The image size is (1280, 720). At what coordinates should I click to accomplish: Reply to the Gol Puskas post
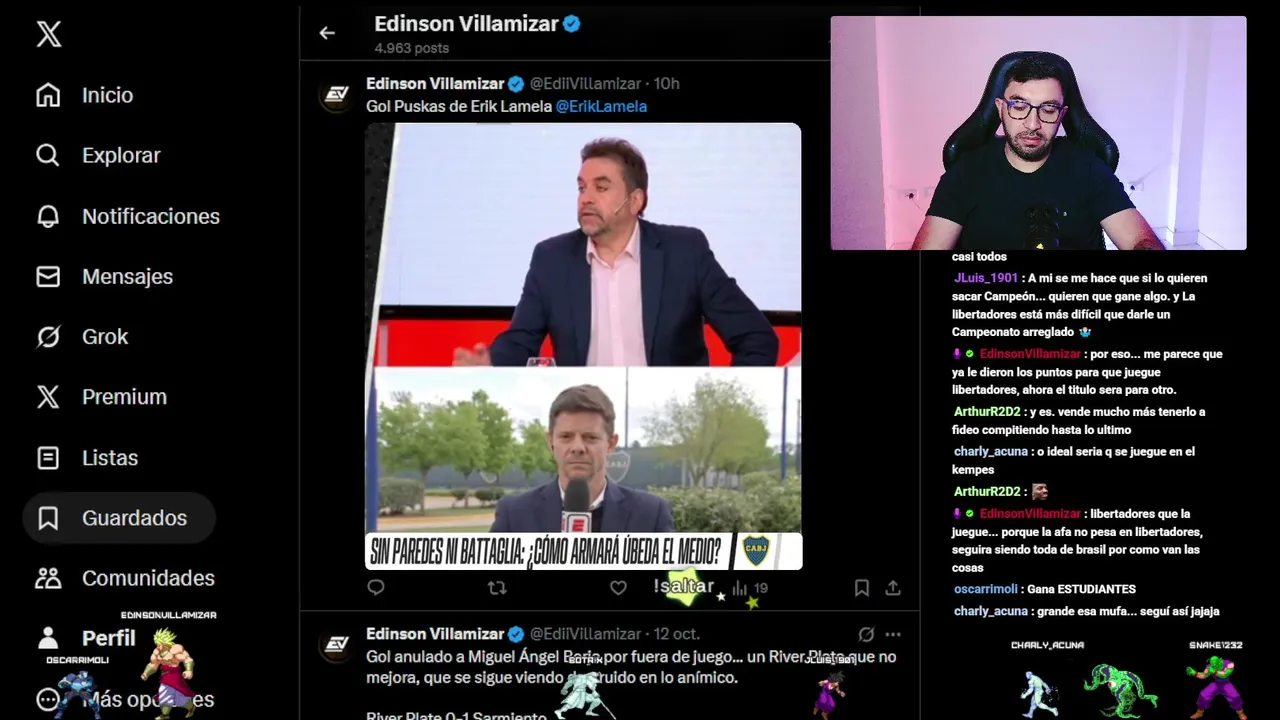[x=376, y=588]
